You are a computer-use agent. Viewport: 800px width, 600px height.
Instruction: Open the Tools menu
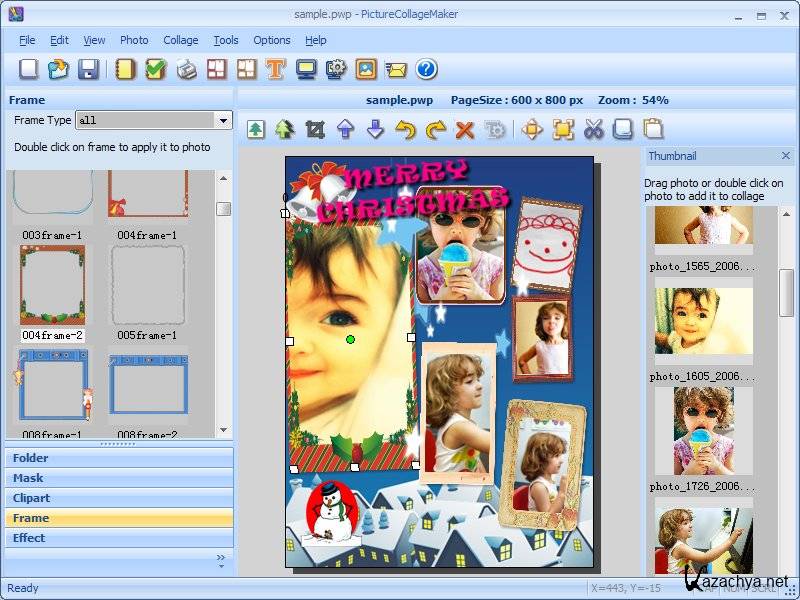pos(226,40)
